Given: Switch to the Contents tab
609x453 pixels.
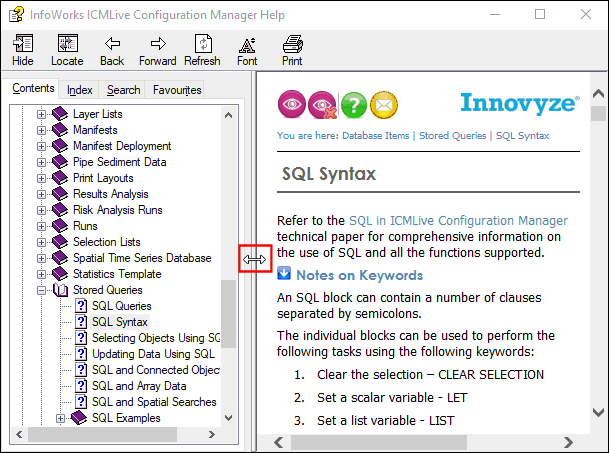Looking at the screenshot, I should click(33, 88).
